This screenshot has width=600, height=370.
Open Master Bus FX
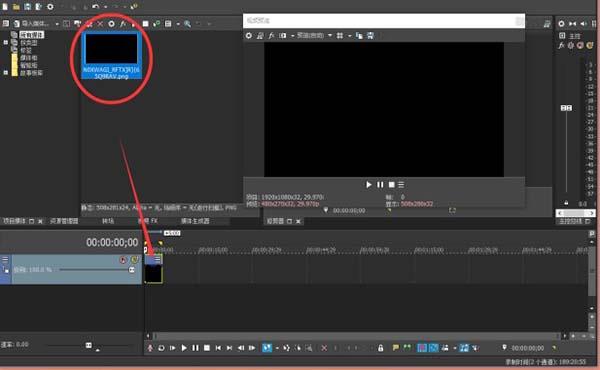(562, 46)
